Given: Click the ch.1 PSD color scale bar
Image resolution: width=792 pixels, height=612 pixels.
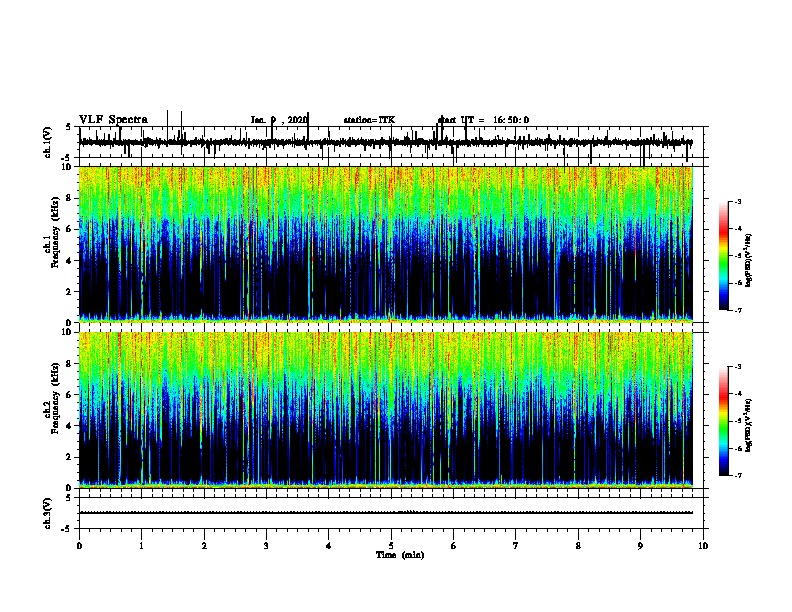Looking at the screenshot, I should [724, 256].
